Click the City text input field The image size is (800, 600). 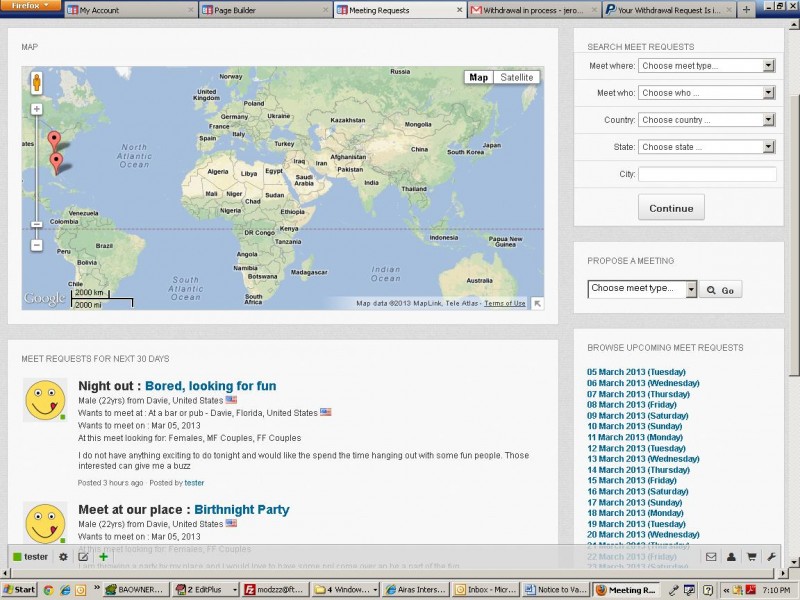707,174
